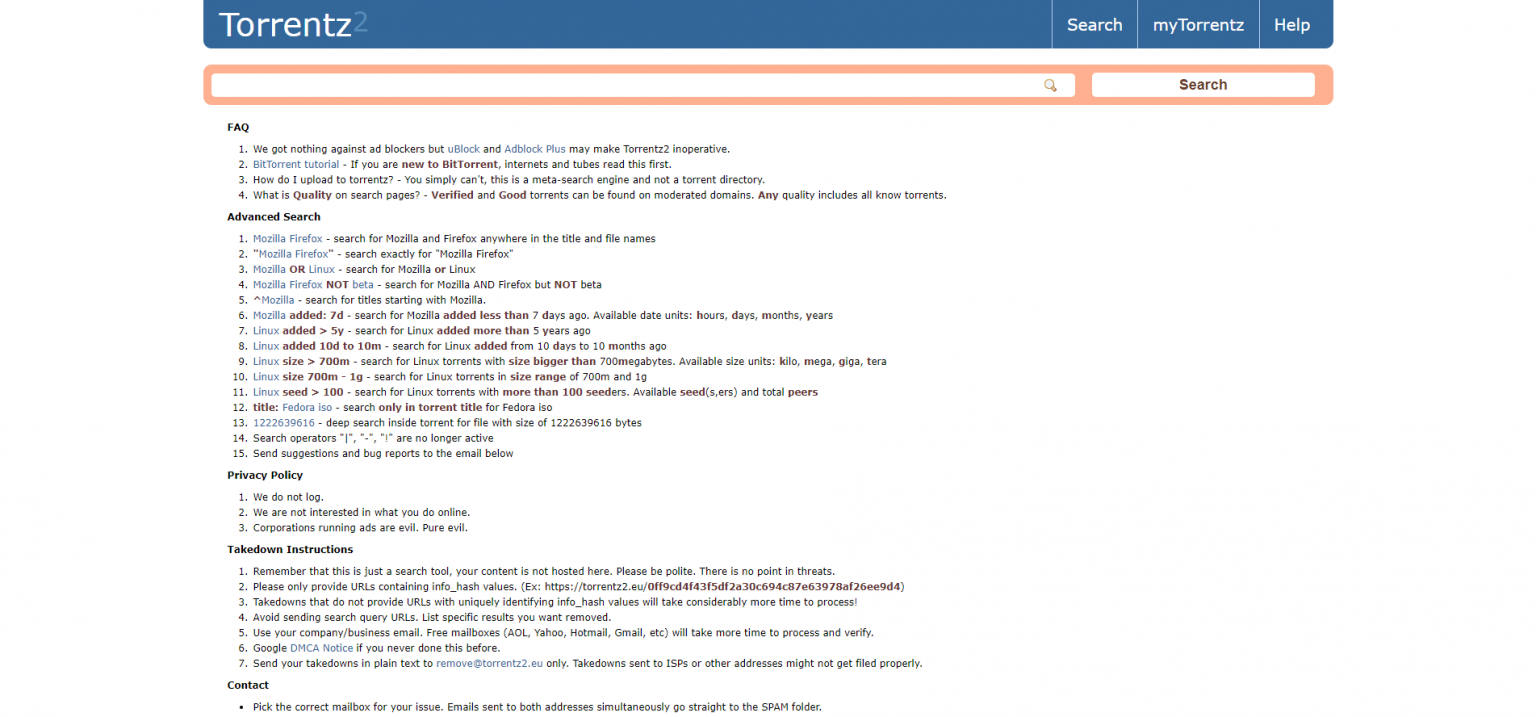Open the BitTorrent tutorial link
This screenshot has height=717, width=1536.
[295, 164]
